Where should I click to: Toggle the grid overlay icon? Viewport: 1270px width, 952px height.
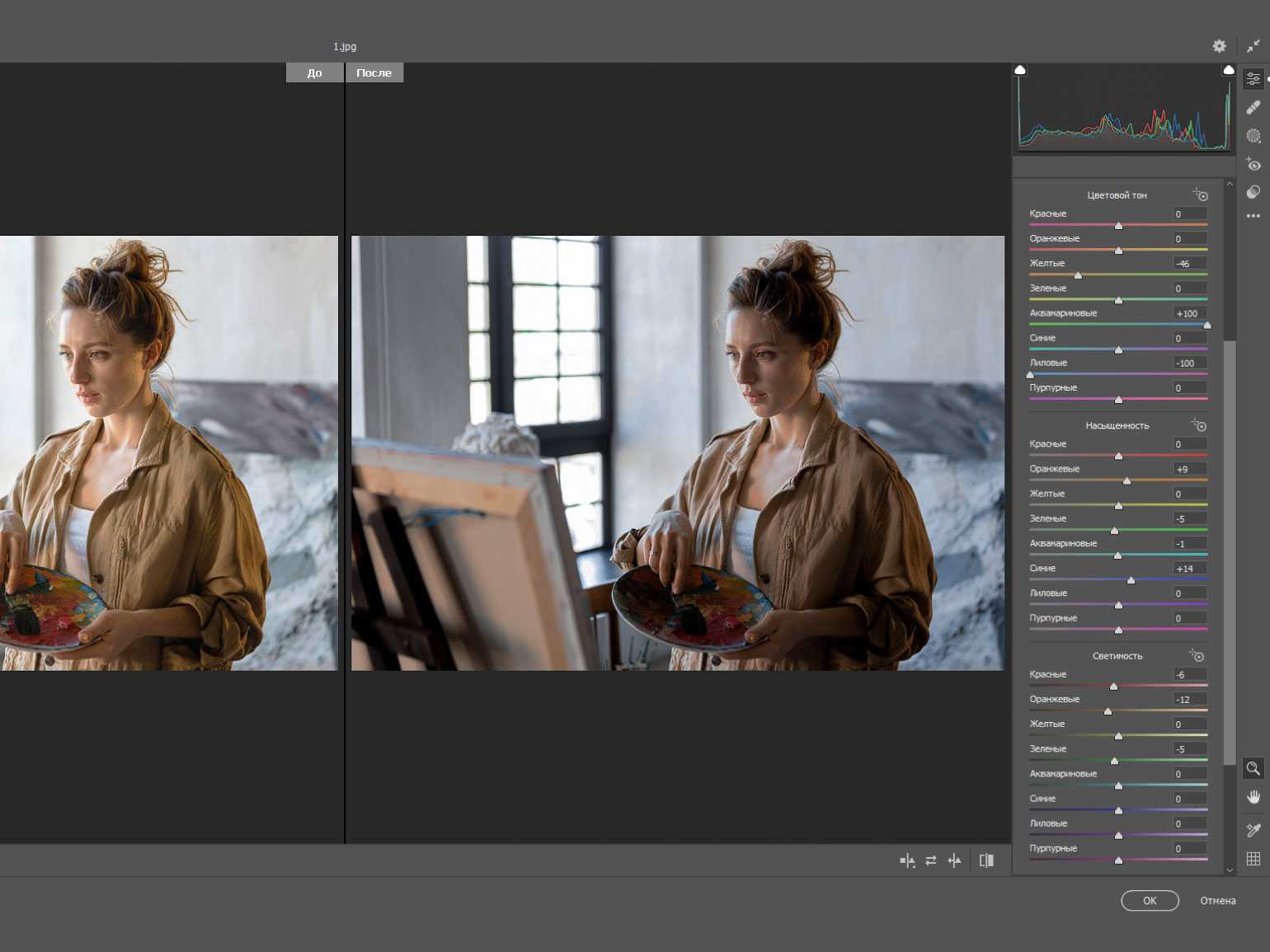coord(1254,859)
